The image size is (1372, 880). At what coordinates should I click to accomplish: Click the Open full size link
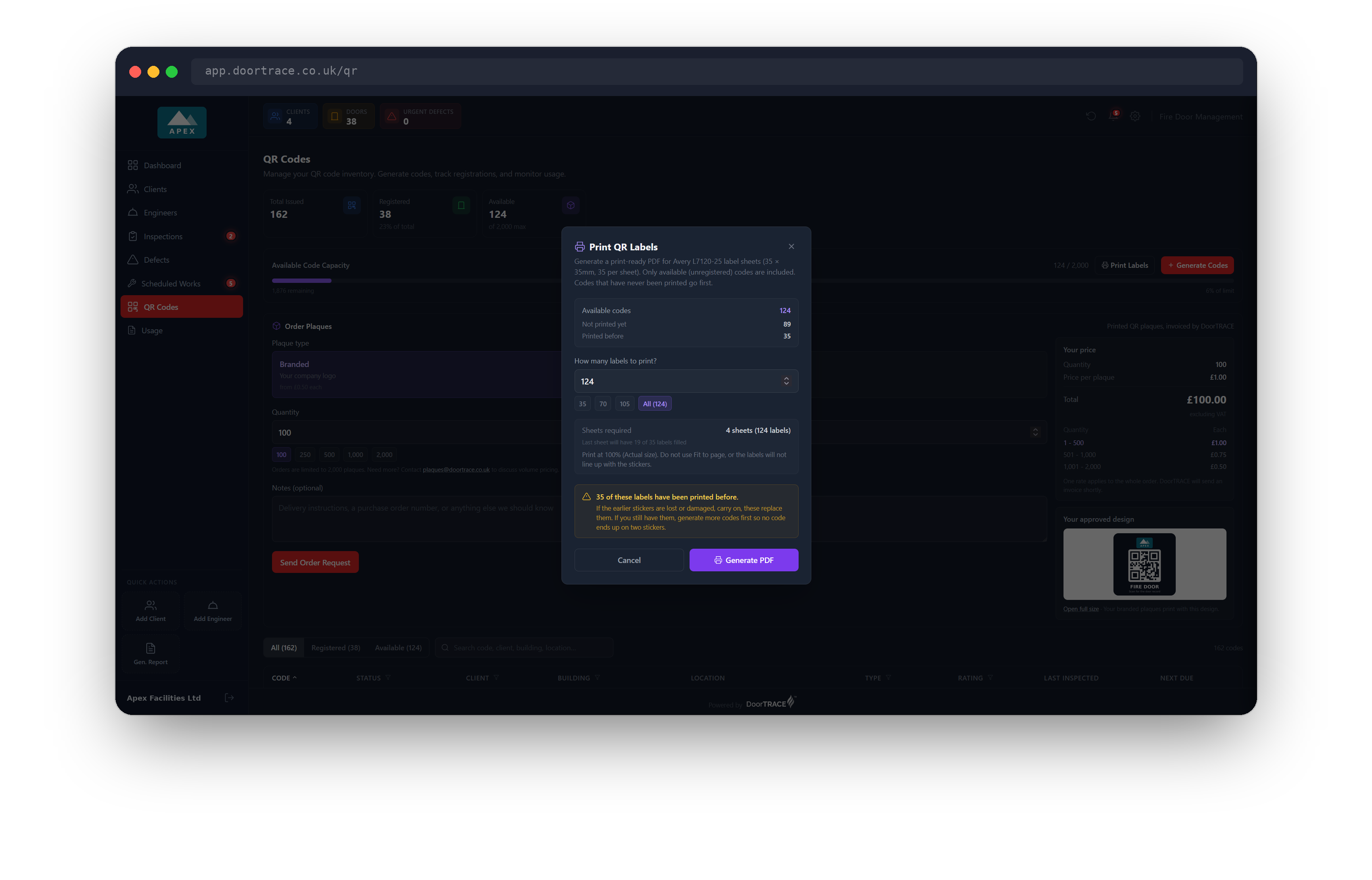pyautogui.click(x=1081, y=609)
